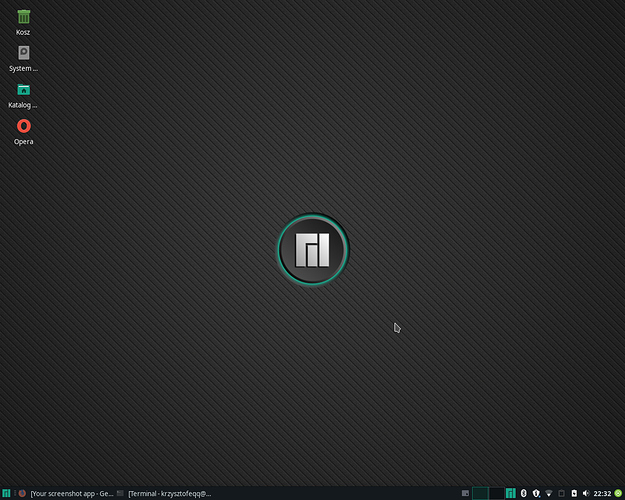Screen dimensions: 625x500
Task: Open the battery power indicator
Action: point(573,493)
